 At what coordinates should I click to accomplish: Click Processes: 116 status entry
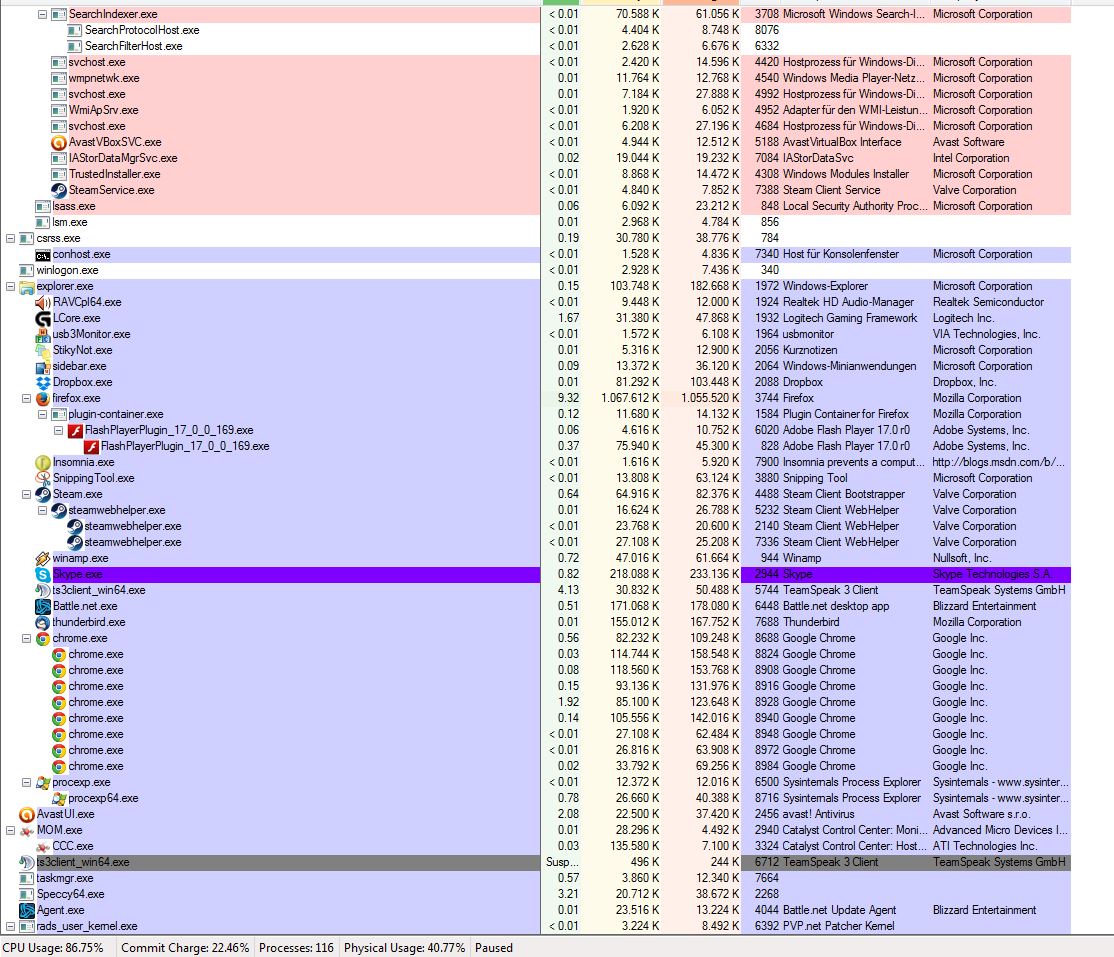click(x=296, y=948)
